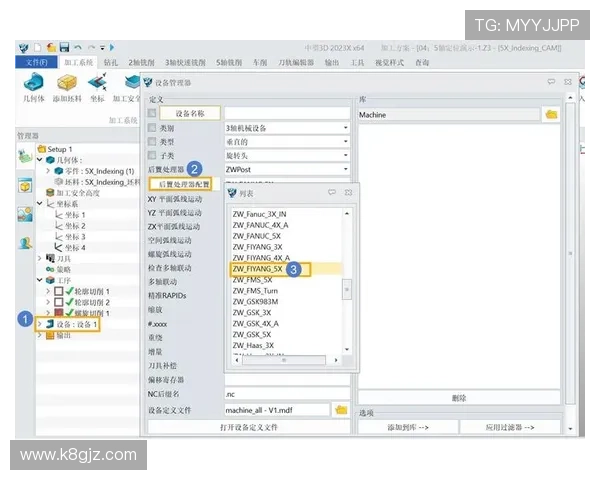Switch to the 钻孔 ribbon tab
The image size is (600, 480).
(x=110, y=62)
